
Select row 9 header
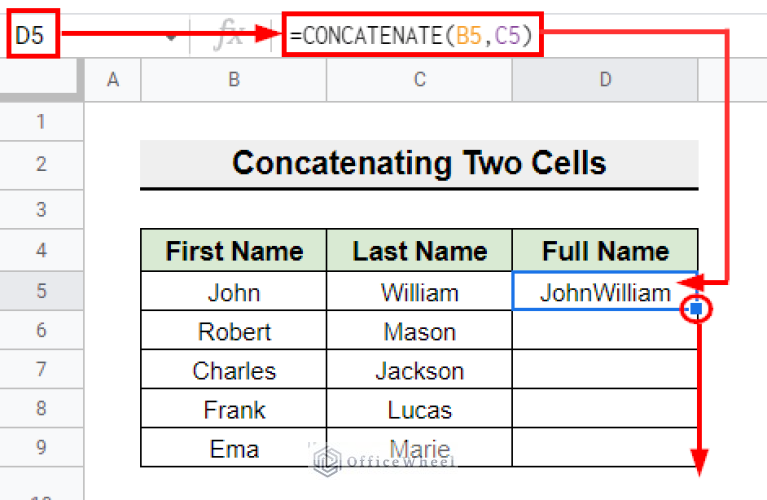[x=41, y=449]
